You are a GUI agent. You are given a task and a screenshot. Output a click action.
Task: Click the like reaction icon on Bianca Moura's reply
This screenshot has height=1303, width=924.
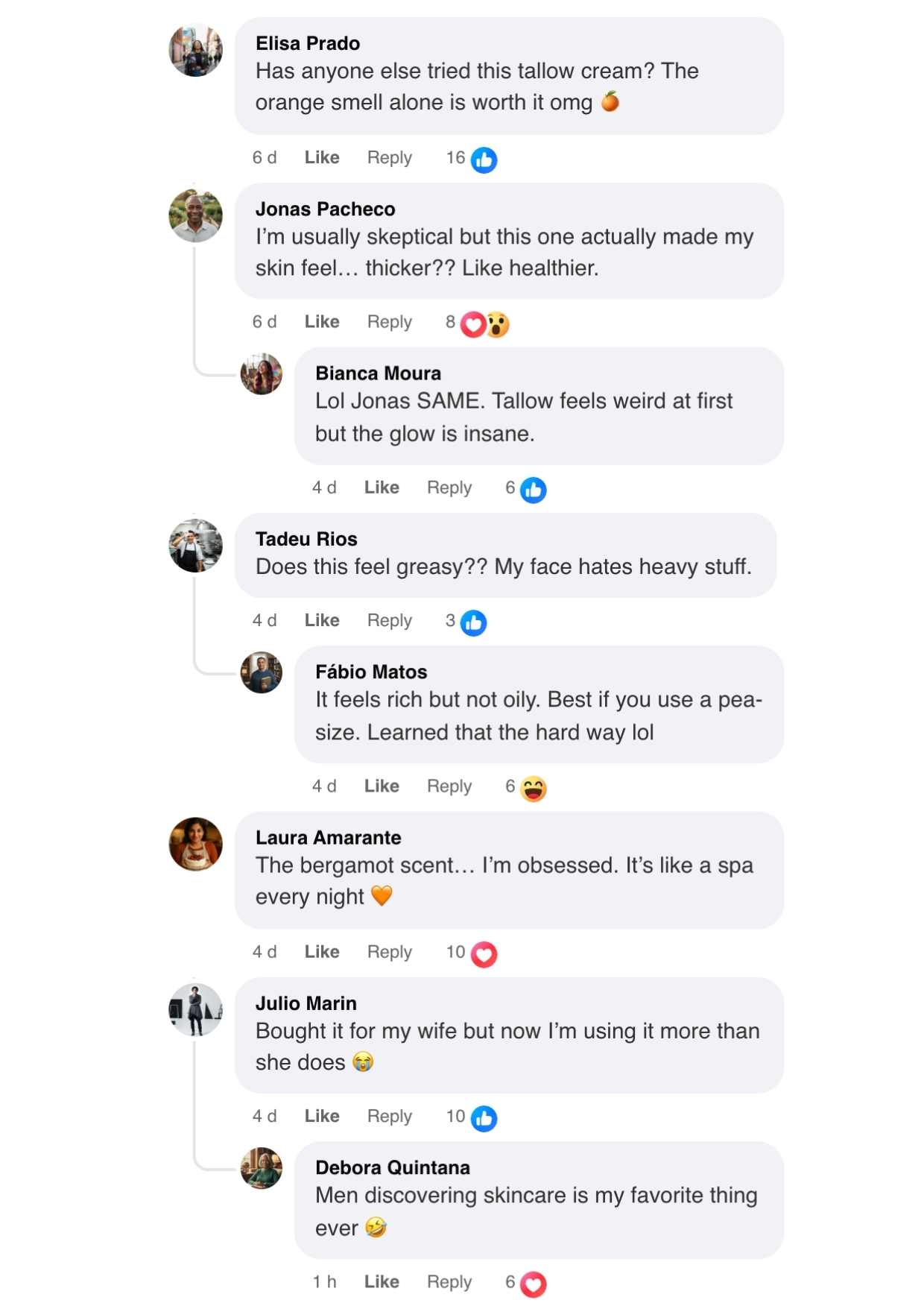[533, 490]
